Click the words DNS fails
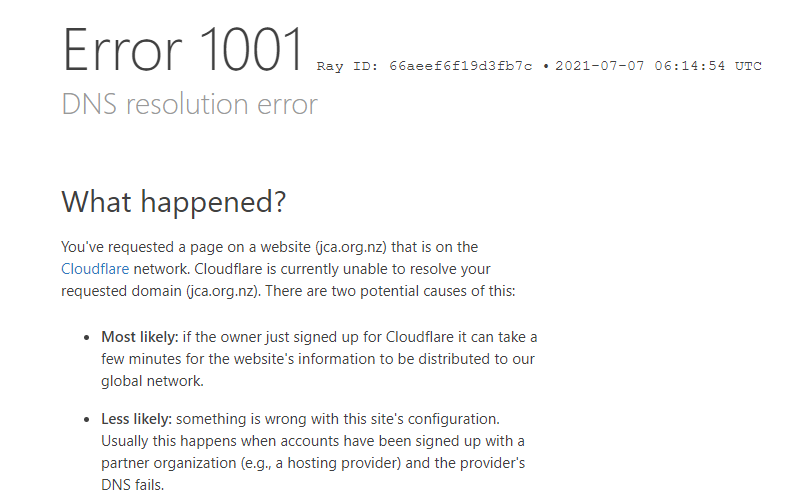The image size is (787, 501). [133, 485]
